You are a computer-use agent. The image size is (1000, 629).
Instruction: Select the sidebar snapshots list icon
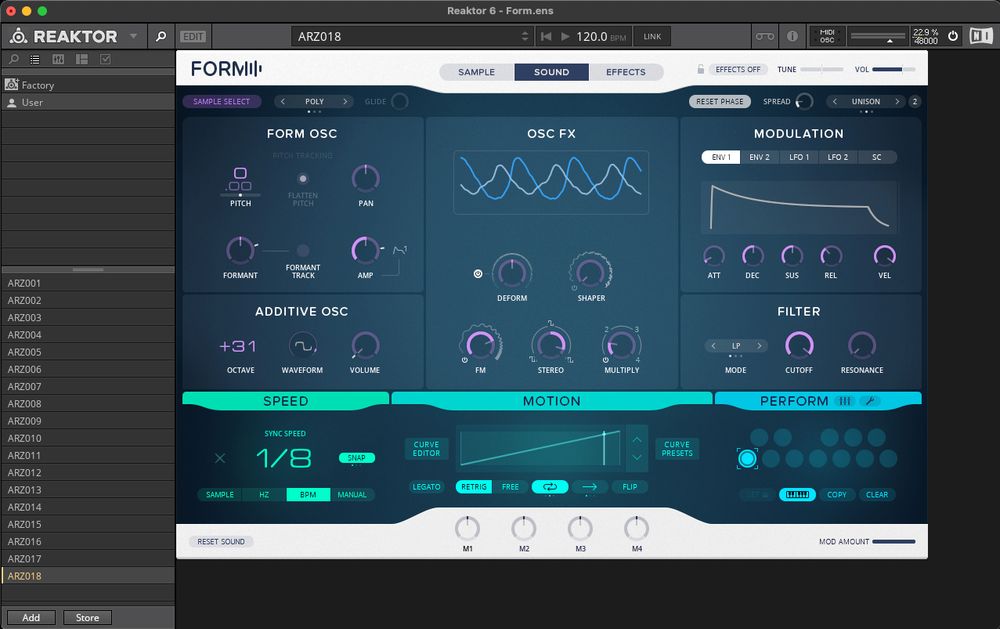(35, 59)
